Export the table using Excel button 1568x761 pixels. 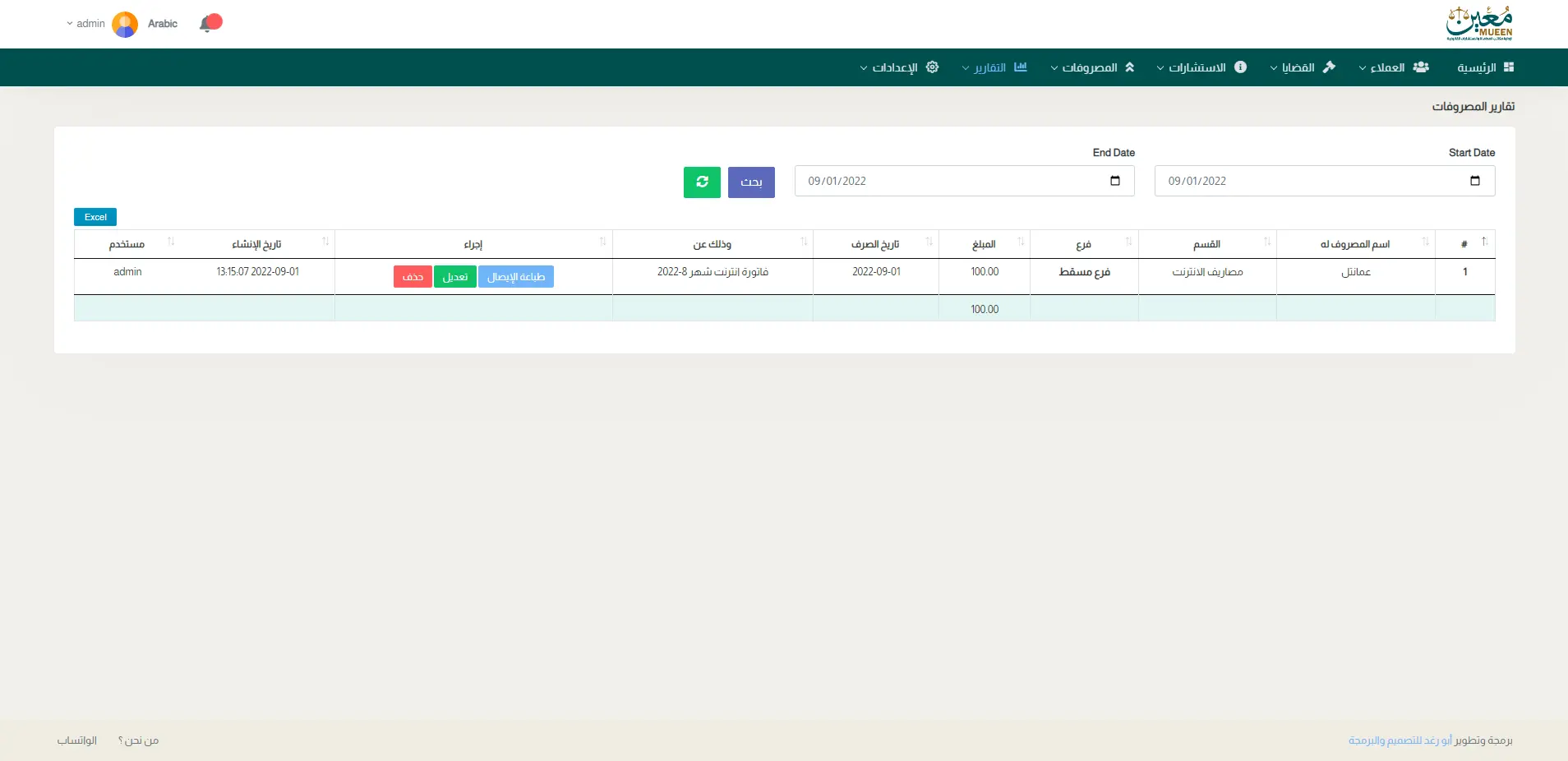[95, 217]
